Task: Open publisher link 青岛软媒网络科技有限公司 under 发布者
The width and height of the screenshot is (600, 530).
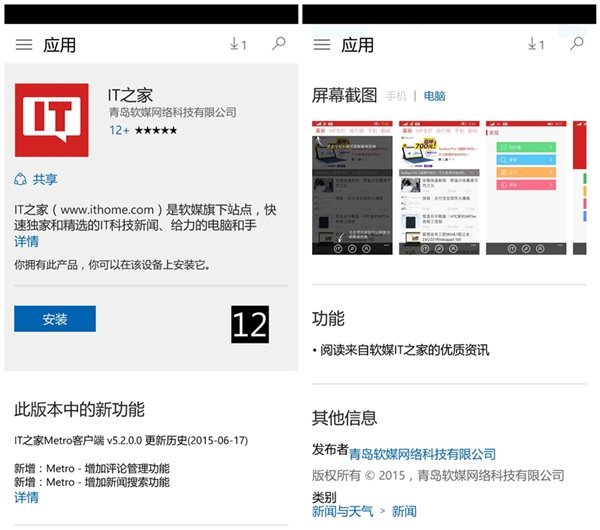Action: [422, 455]
